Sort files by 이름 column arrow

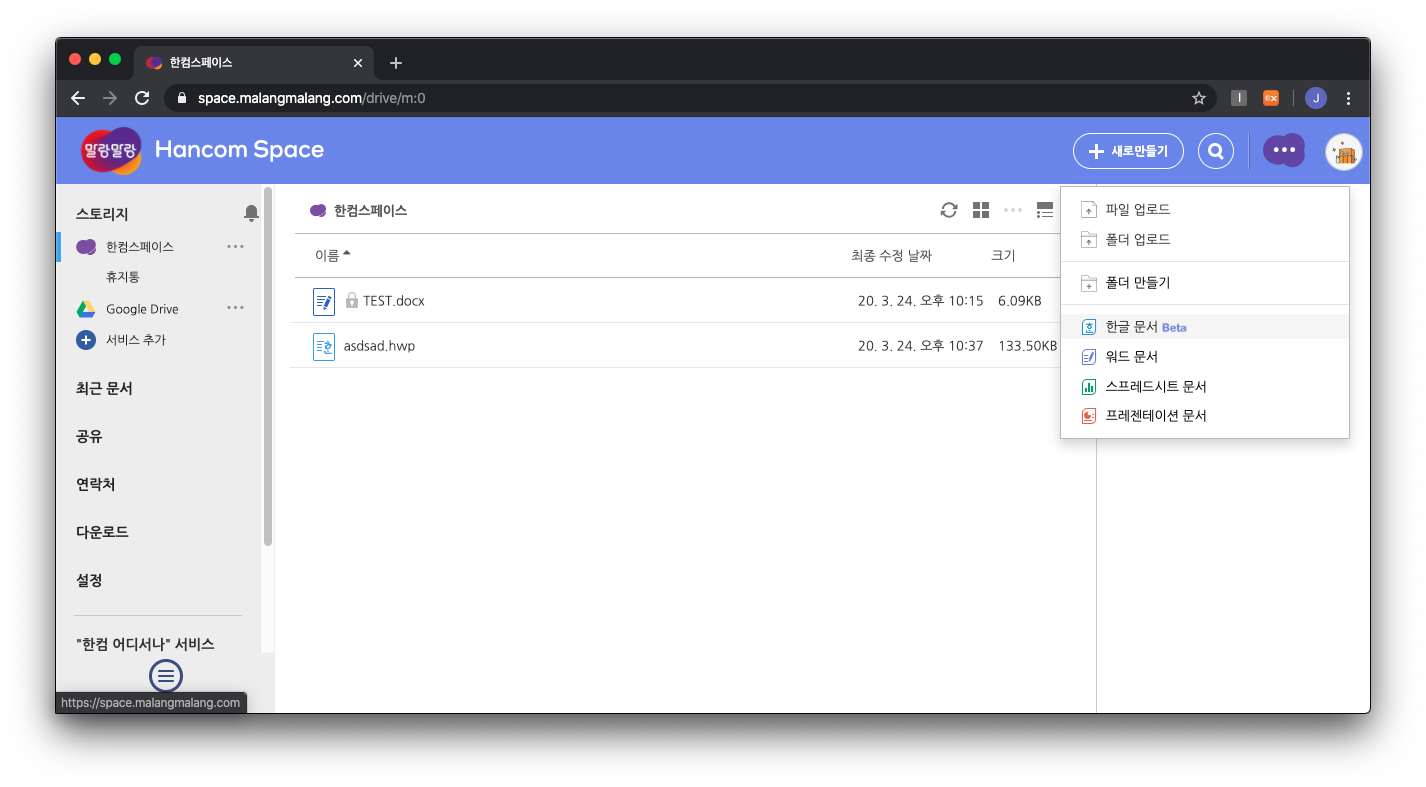[x=346, y=254]
